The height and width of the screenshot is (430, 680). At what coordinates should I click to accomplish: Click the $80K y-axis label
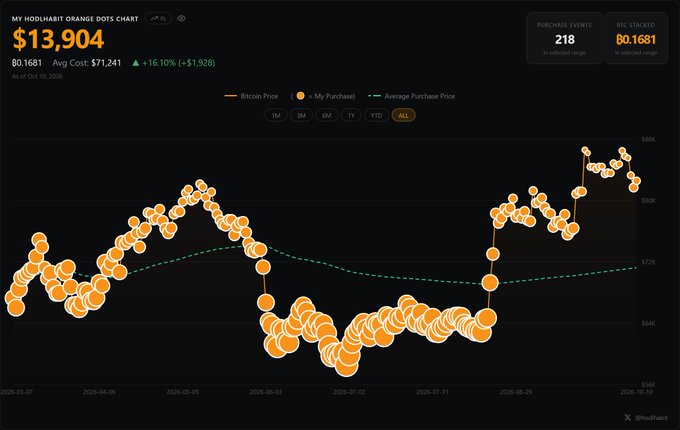point(648,200)
